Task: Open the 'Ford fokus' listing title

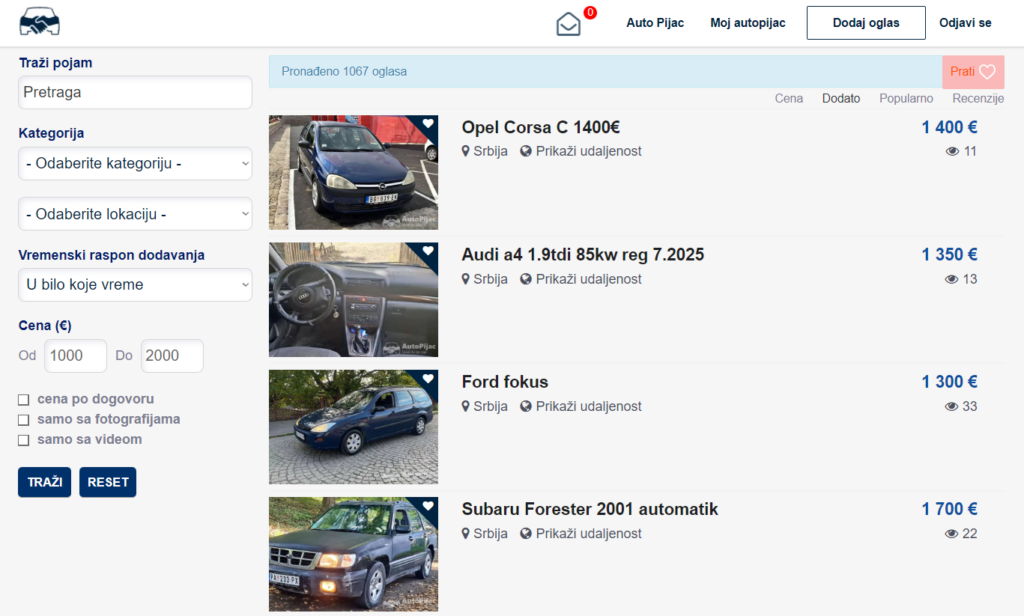Action: (505, 382)
